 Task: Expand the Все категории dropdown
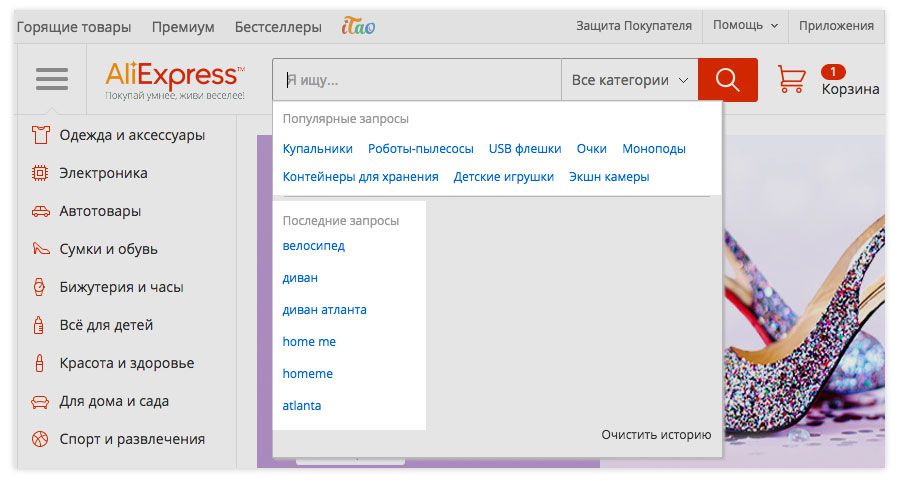coord(629,80)
